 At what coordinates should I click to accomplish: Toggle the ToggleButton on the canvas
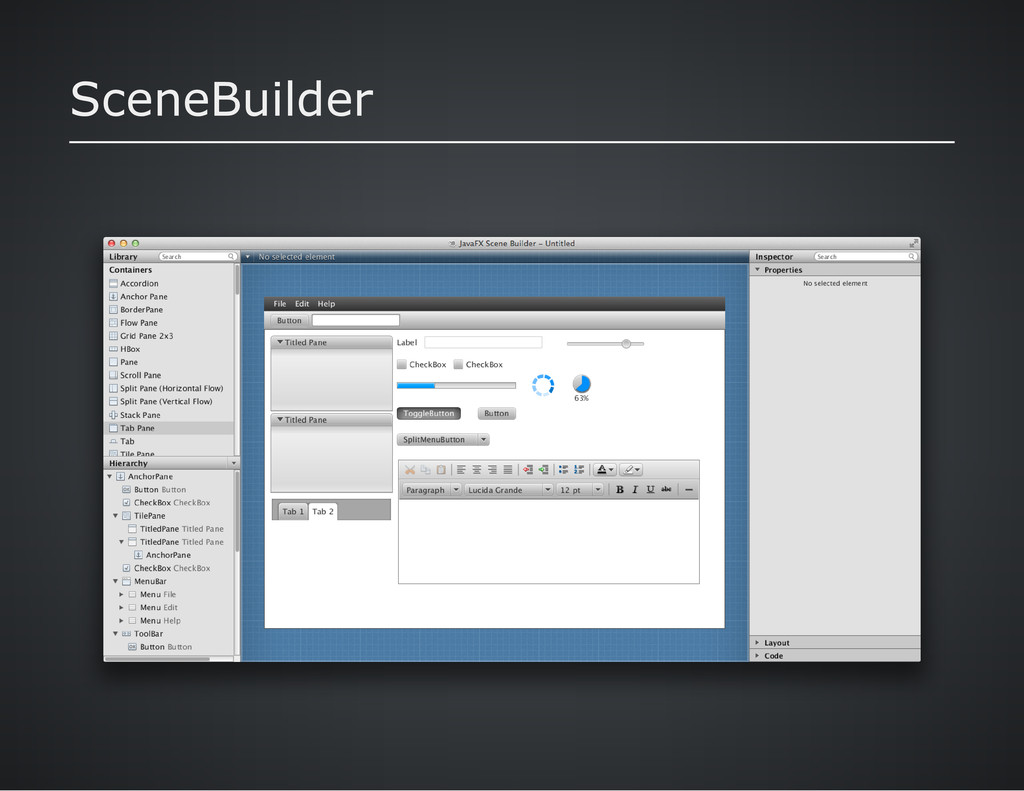point(428,413)
